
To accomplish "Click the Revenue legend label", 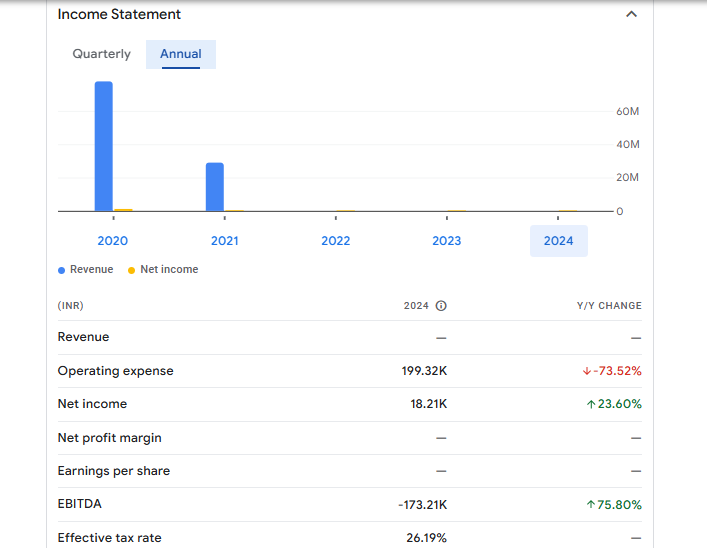I will coord(92,269).
